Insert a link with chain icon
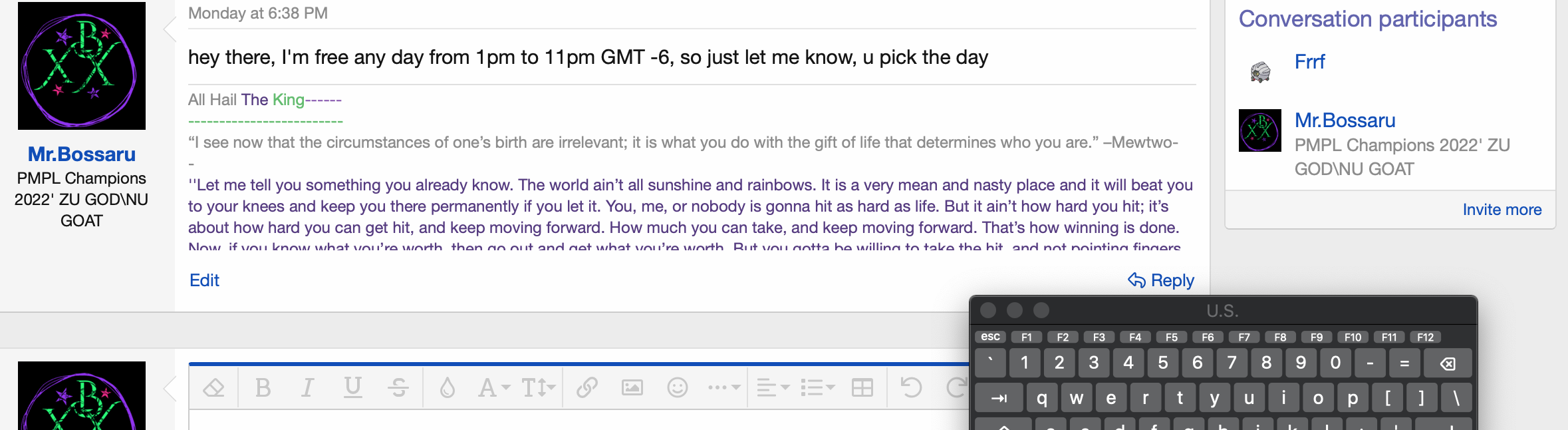Screen dimensions: 1568x430 point(587,387)
